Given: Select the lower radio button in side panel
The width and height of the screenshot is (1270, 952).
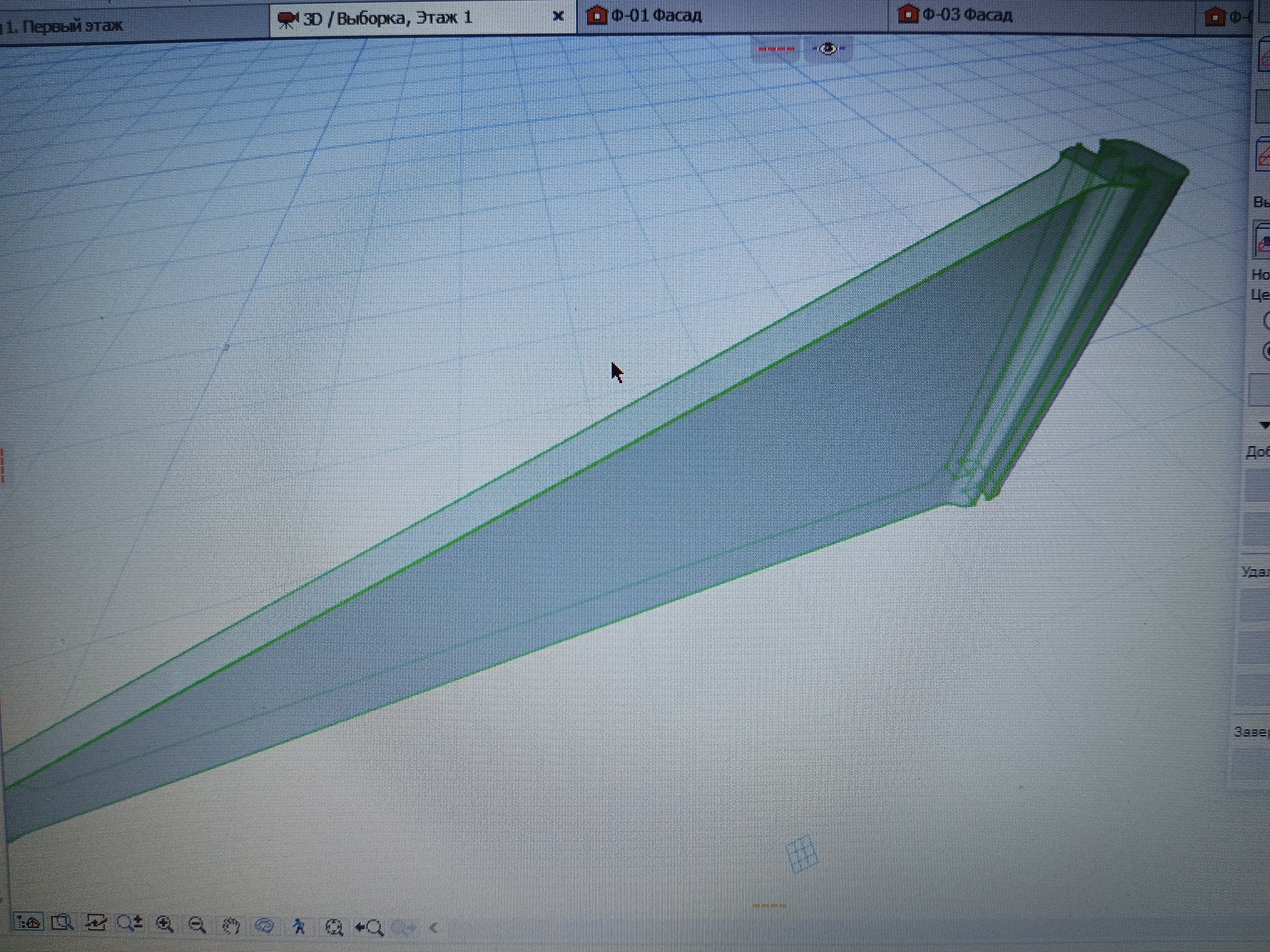Looking at the screenshot, I should (1266, 352).
